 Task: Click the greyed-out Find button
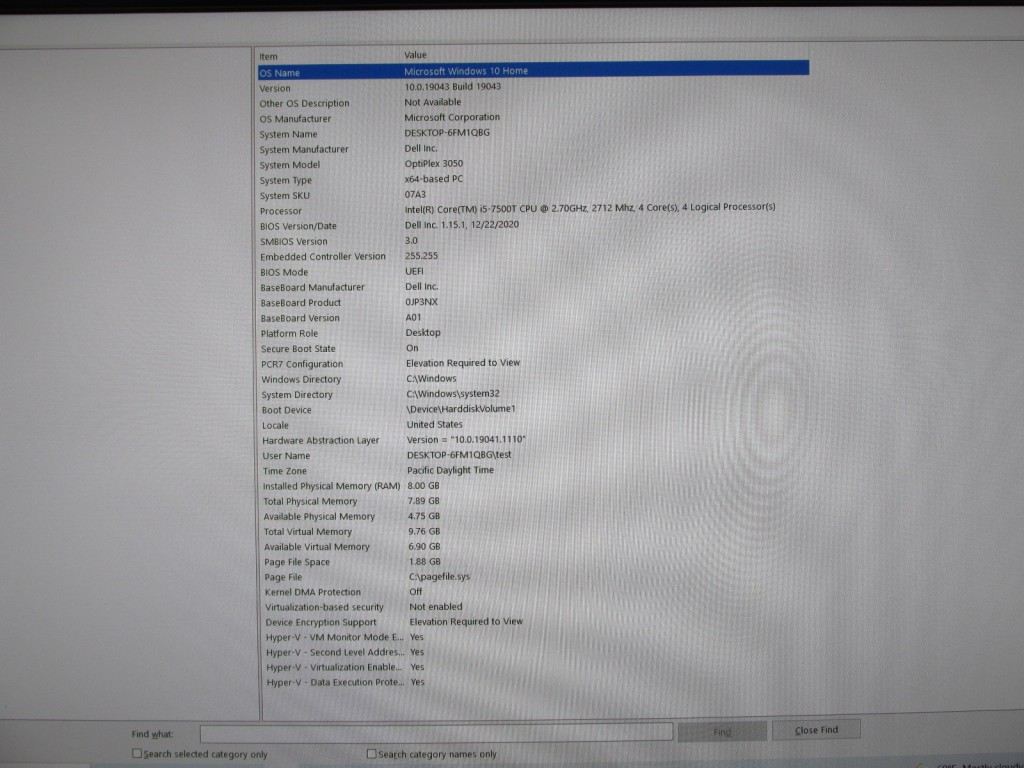coord(722,731)
